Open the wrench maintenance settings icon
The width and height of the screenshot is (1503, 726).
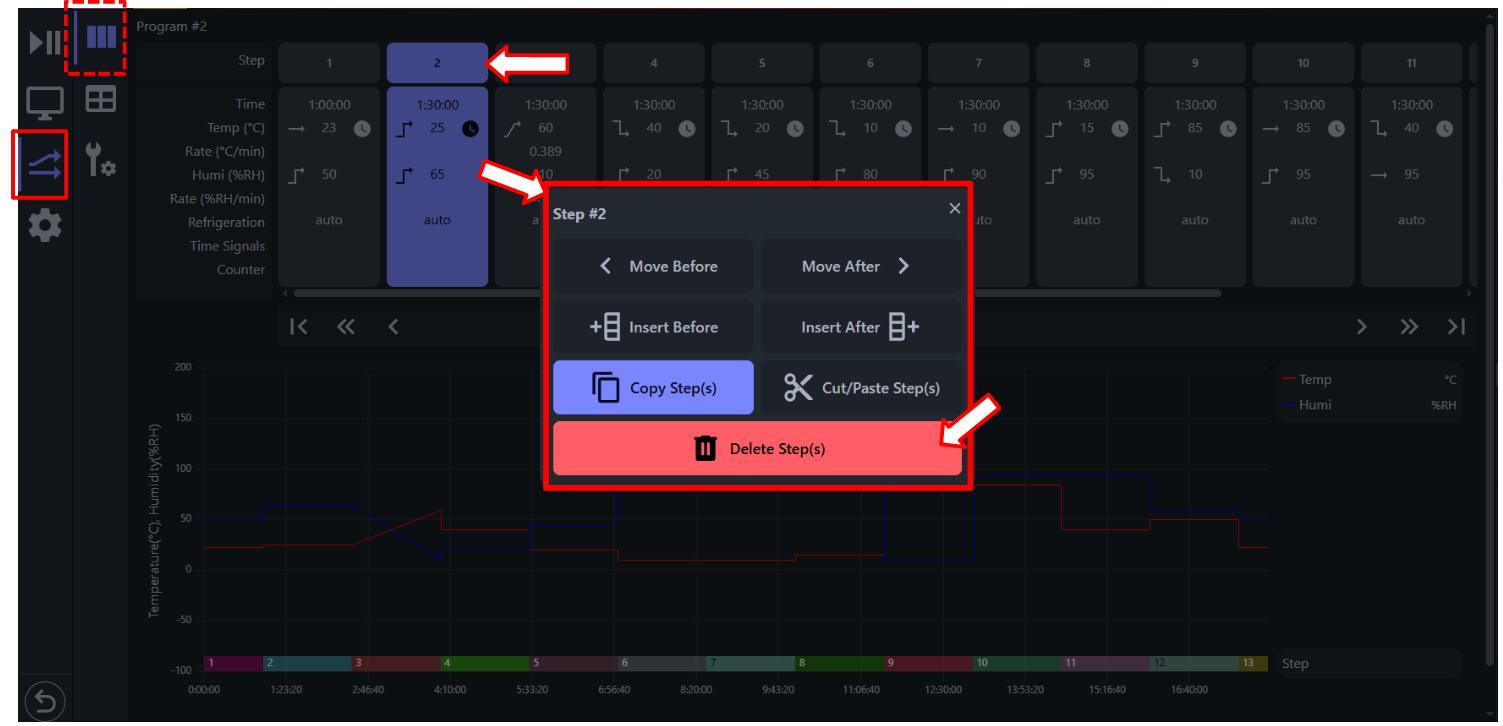point(100,159)
